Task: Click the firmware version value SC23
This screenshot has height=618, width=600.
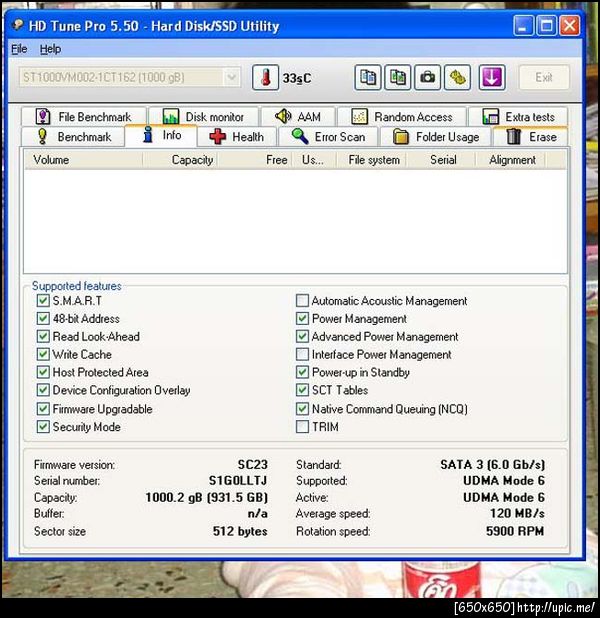Action: point(252,464)
